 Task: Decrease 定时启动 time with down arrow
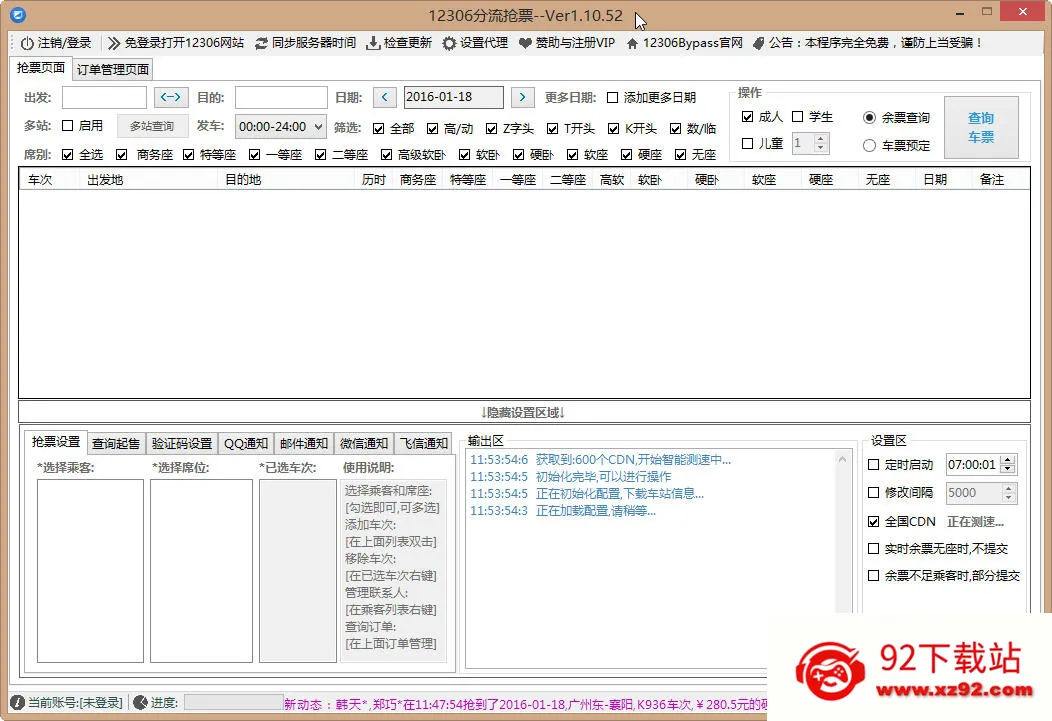point(1008,469)
